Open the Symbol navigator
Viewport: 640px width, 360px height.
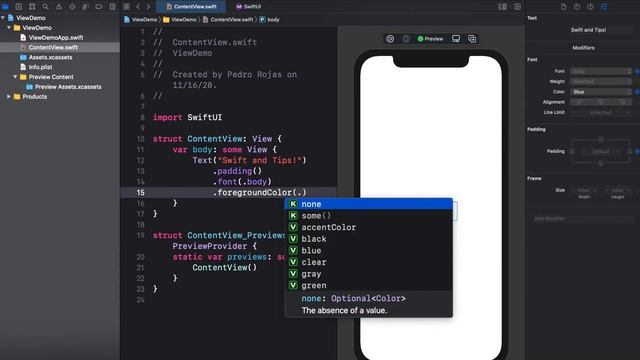pyautogui.click(x=32, y=7)
